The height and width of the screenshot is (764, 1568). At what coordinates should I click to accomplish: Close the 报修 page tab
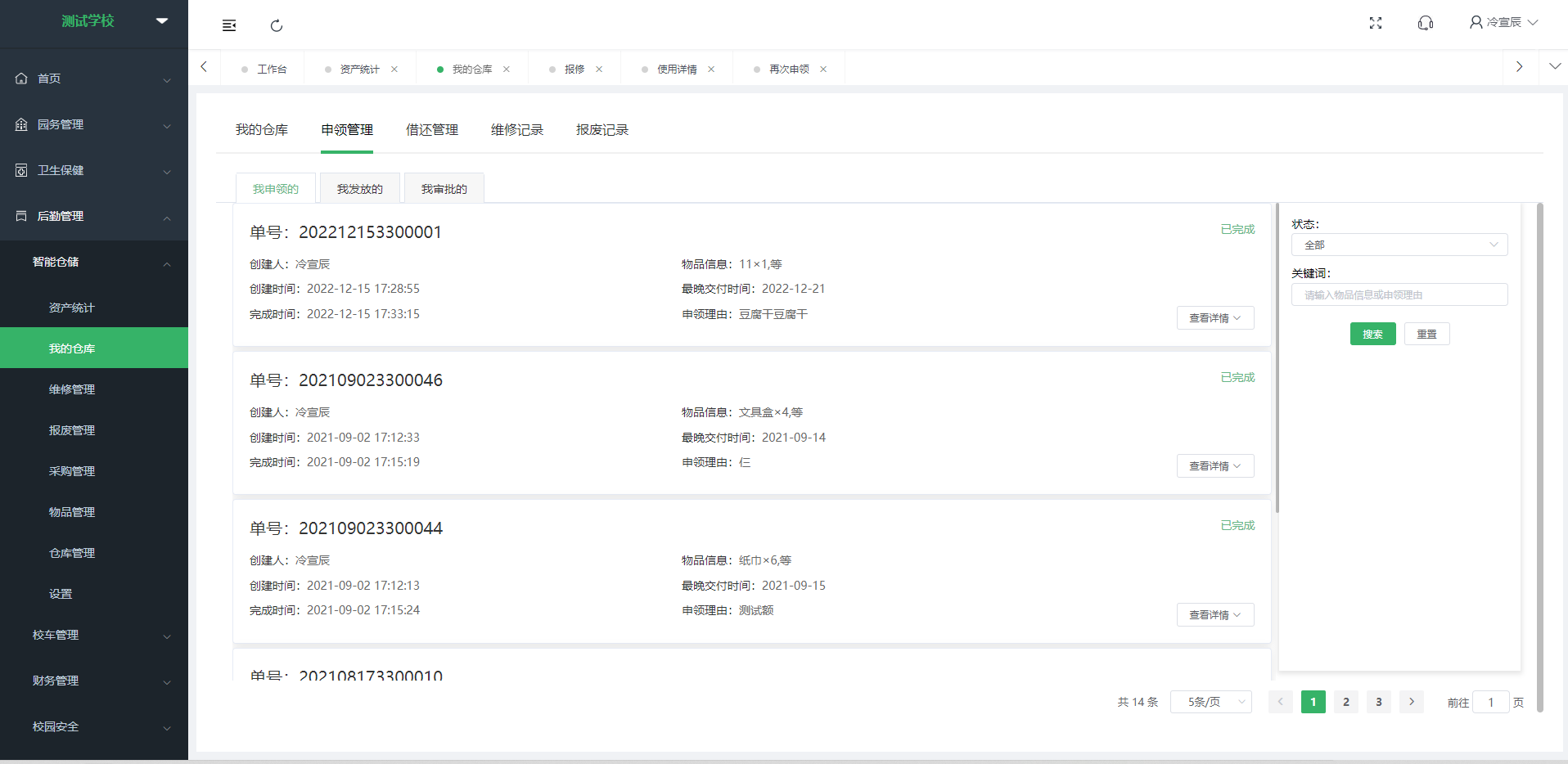(599, 70)
